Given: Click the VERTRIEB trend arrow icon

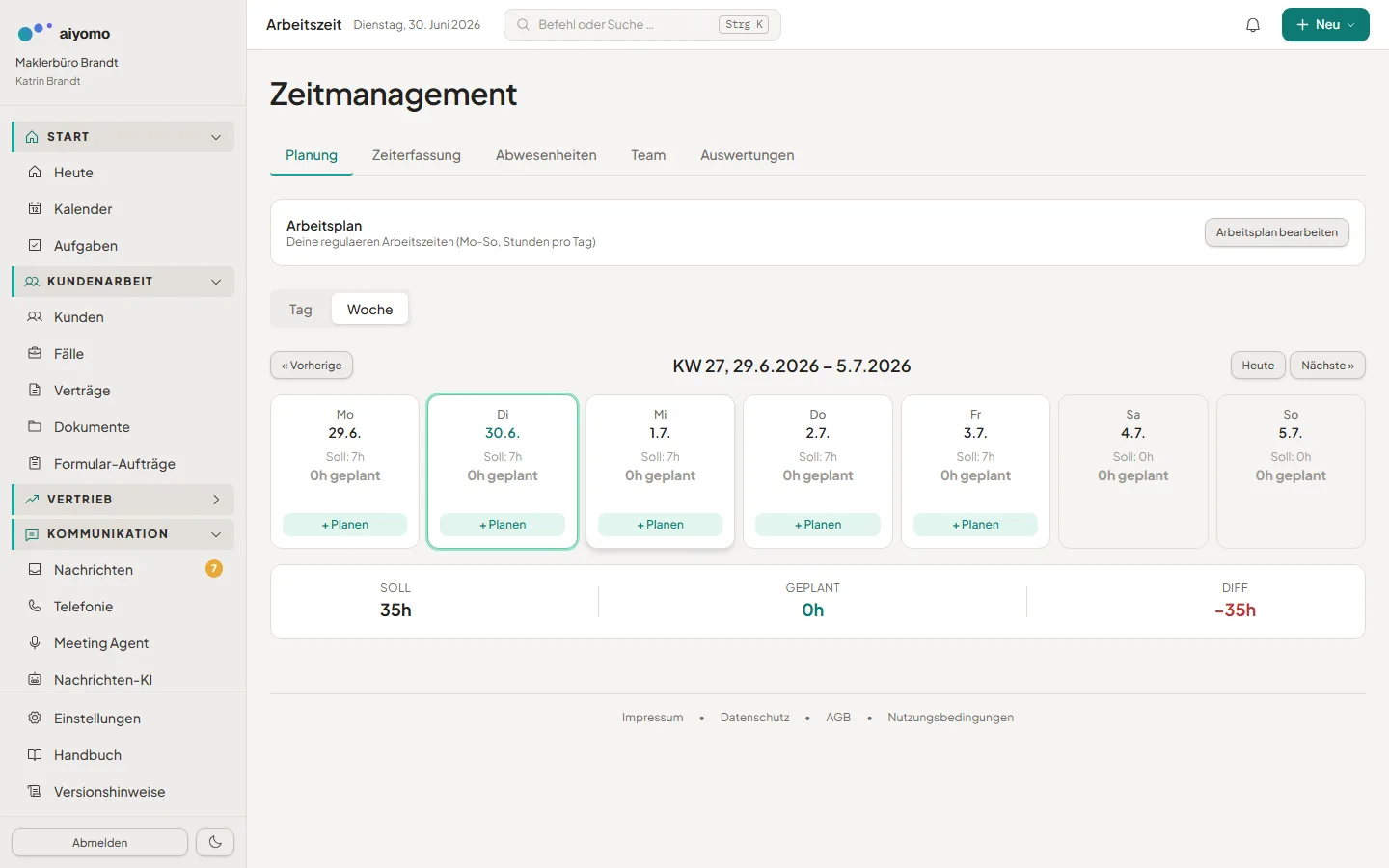Looking at the screenshot, I should [x=32, y=500].
